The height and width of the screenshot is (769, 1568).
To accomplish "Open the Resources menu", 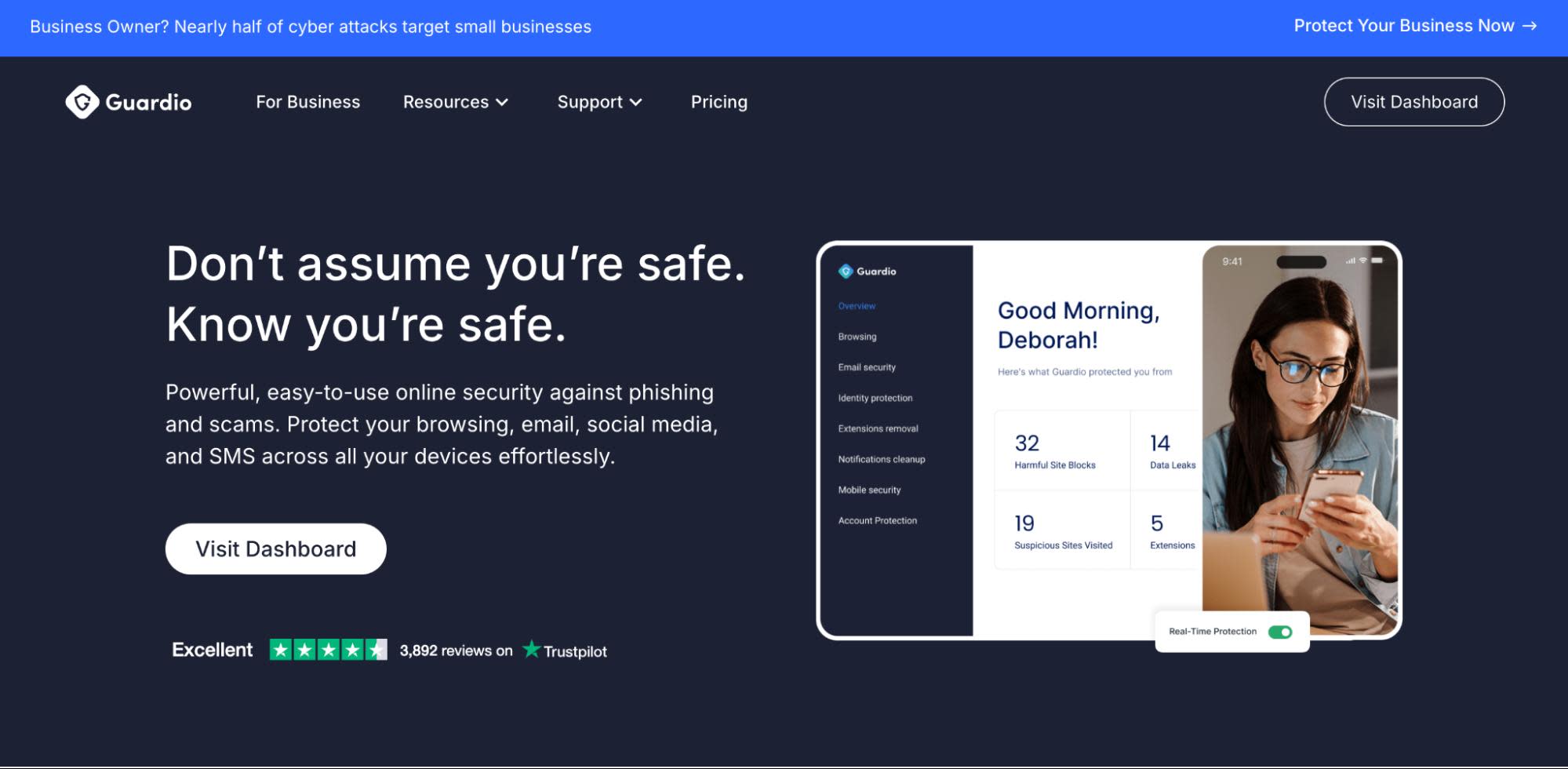I will tap(456, 102).
